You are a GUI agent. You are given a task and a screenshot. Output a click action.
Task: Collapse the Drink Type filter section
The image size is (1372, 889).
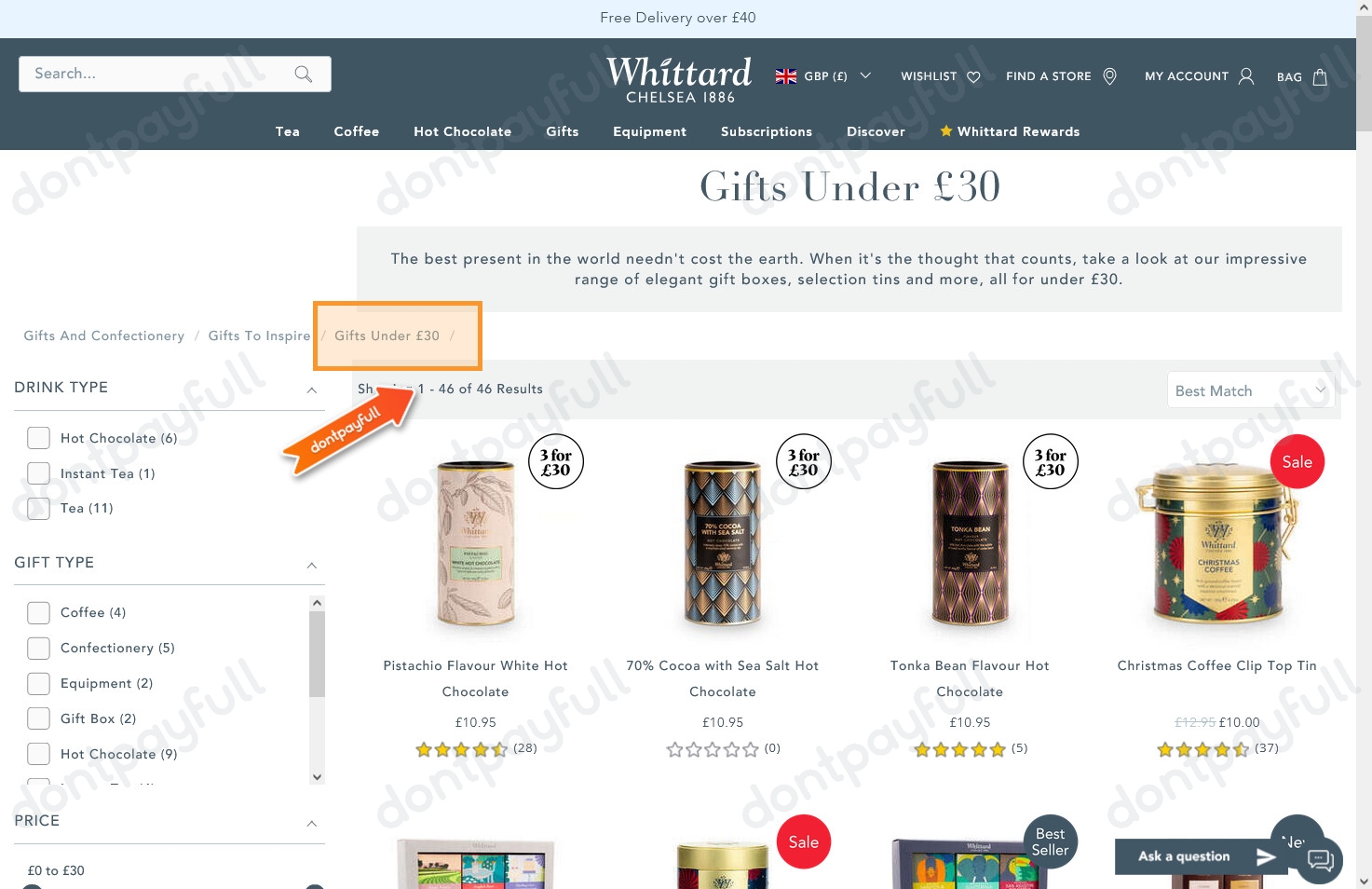(x=312, y=390)
